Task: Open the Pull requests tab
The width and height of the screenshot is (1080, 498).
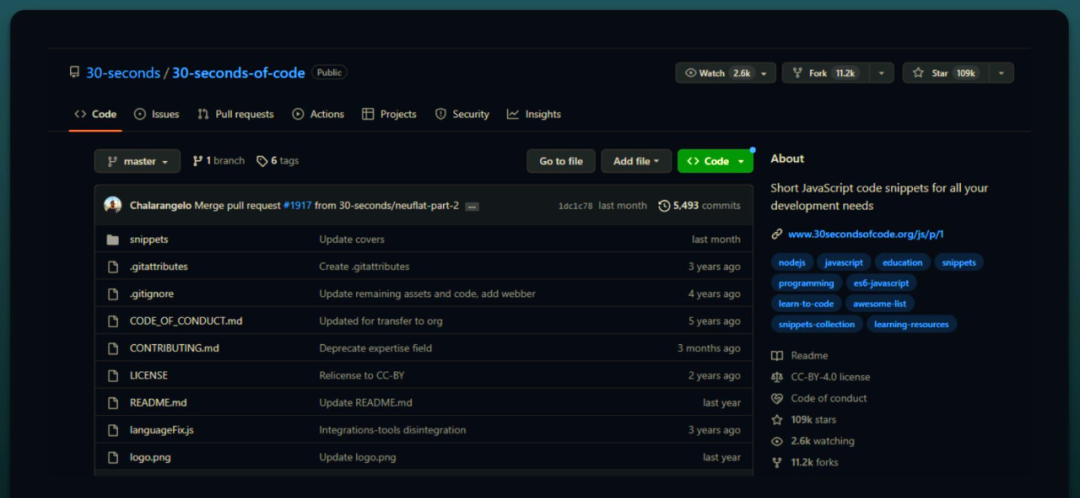Action: pyautogui.click(x=236, y=114)
